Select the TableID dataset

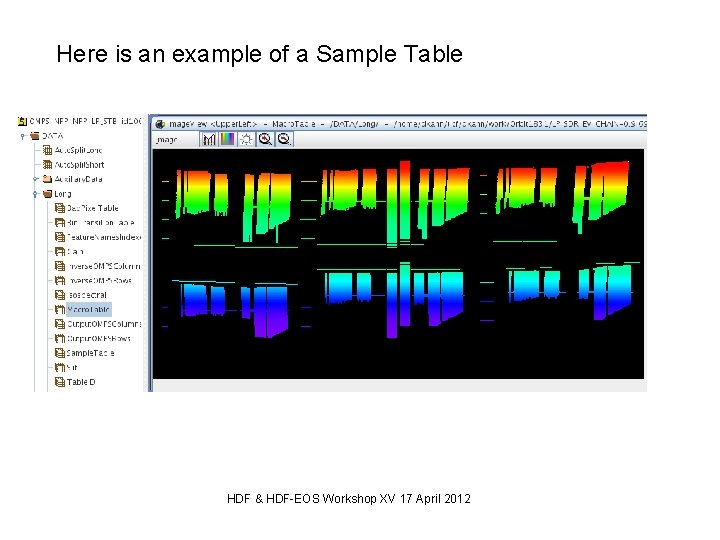pyautogui.click(x=81, y=382)
